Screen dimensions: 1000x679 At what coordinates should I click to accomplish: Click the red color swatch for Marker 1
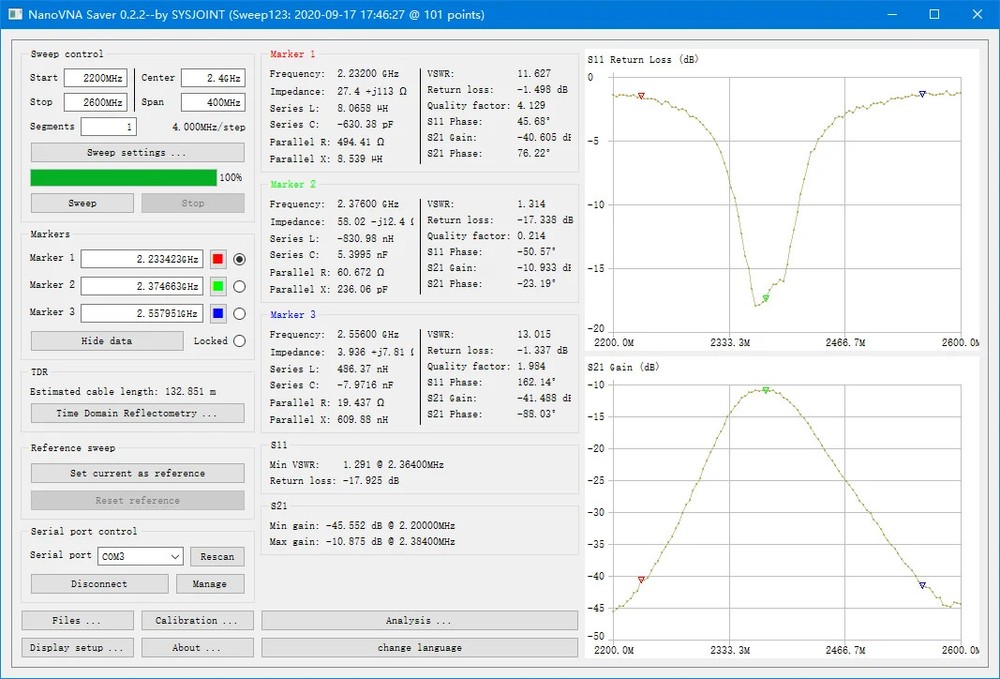[x=219, y=258]
